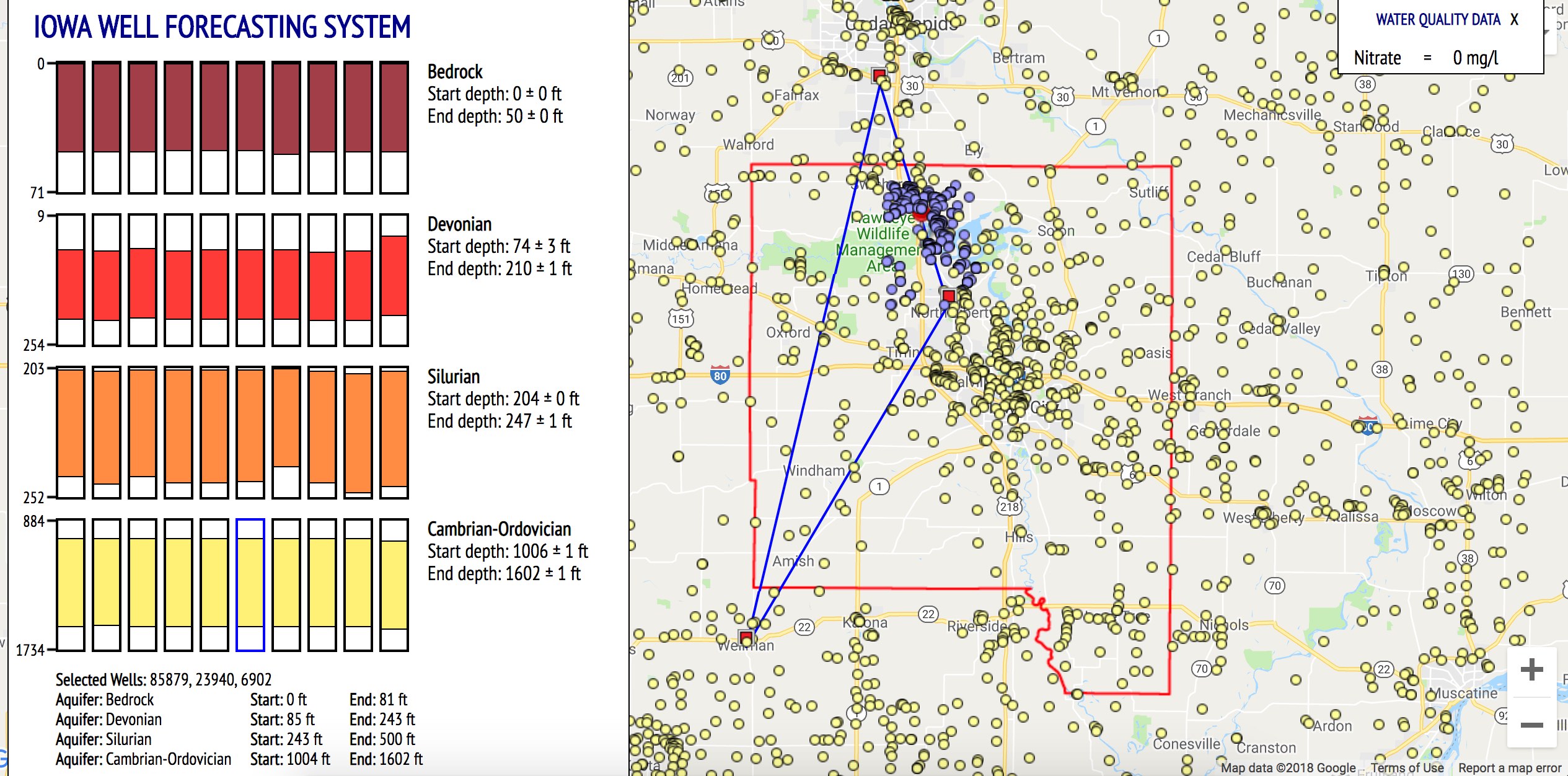Click the red square marker near North Liberty
Viewport: 1568px width, 776px height.
948,296
